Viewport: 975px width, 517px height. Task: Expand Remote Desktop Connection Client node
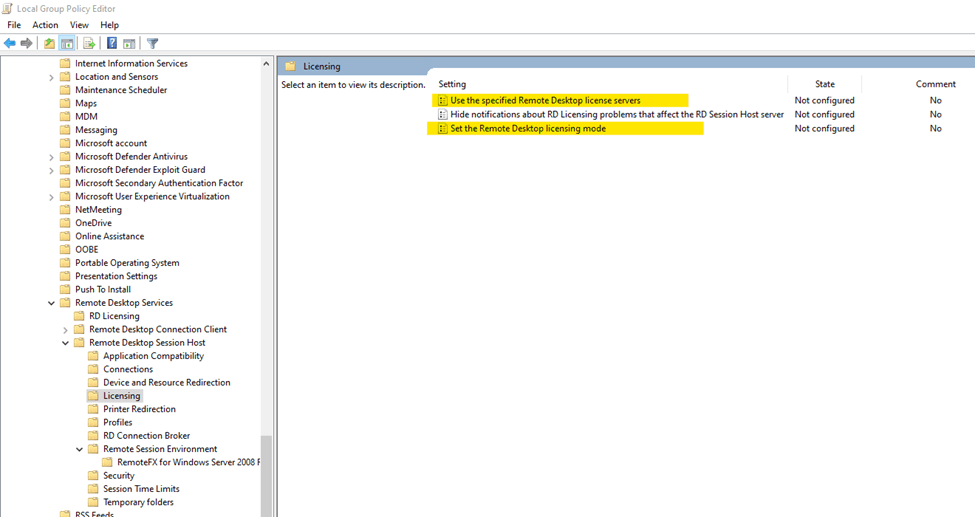click(x=65, y=330)
